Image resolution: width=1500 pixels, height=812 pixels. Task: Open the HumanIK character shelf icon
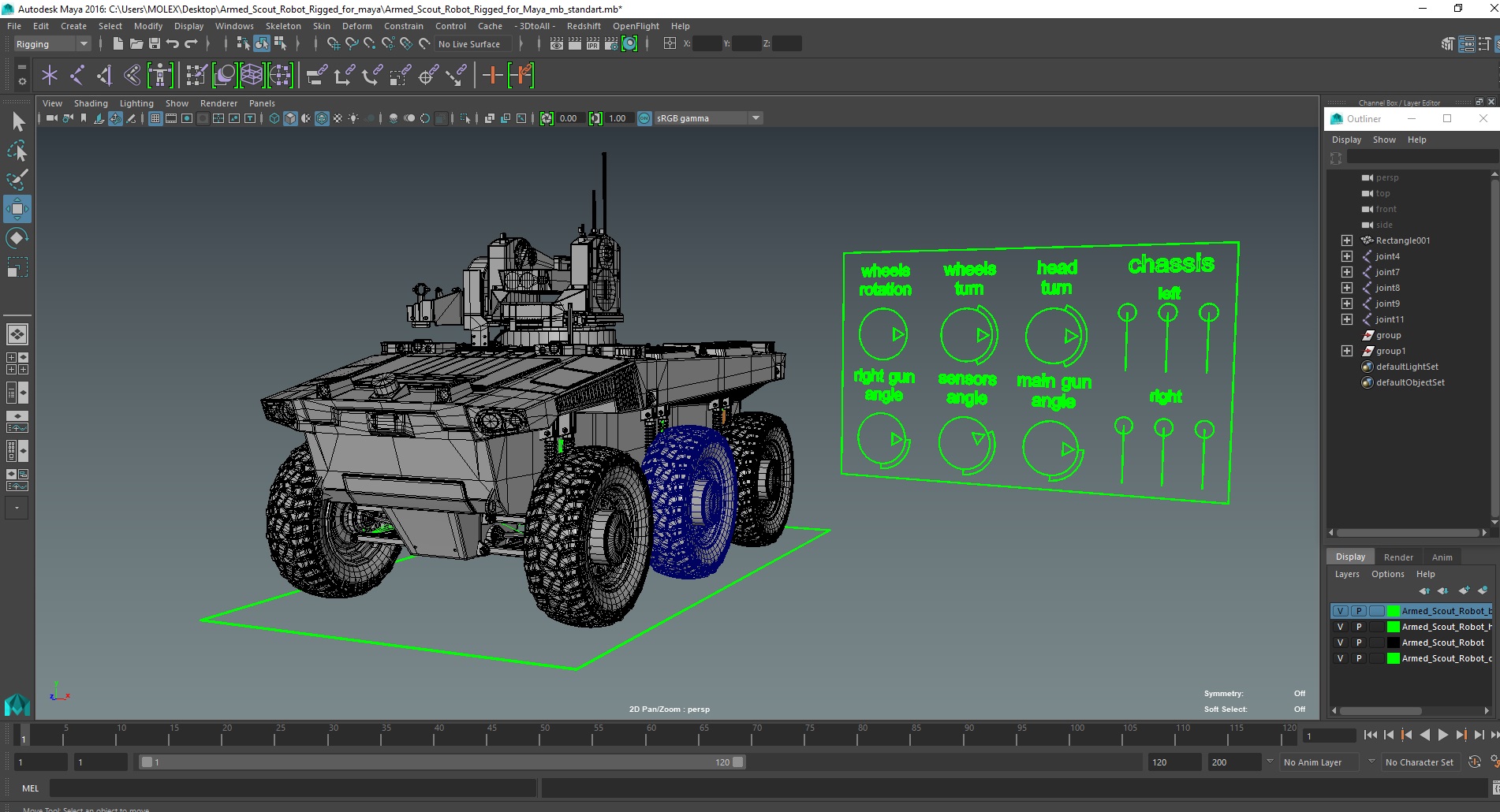[x=160, y=75]
